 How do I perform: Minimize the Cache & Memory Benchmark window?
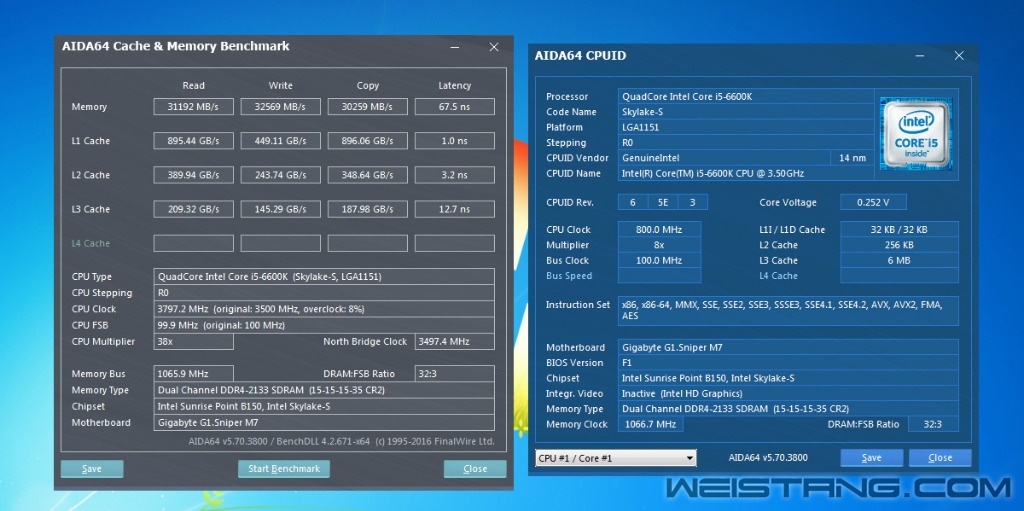(455, 47)
